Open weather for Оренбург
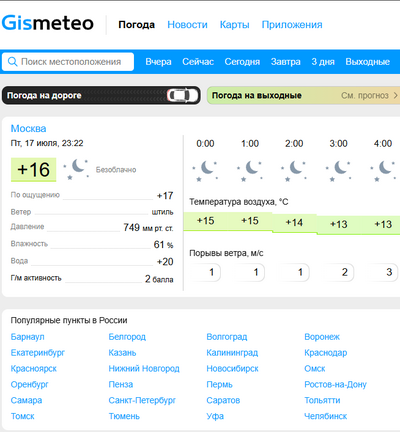400x432 pixels. click(x=29, y=385)
